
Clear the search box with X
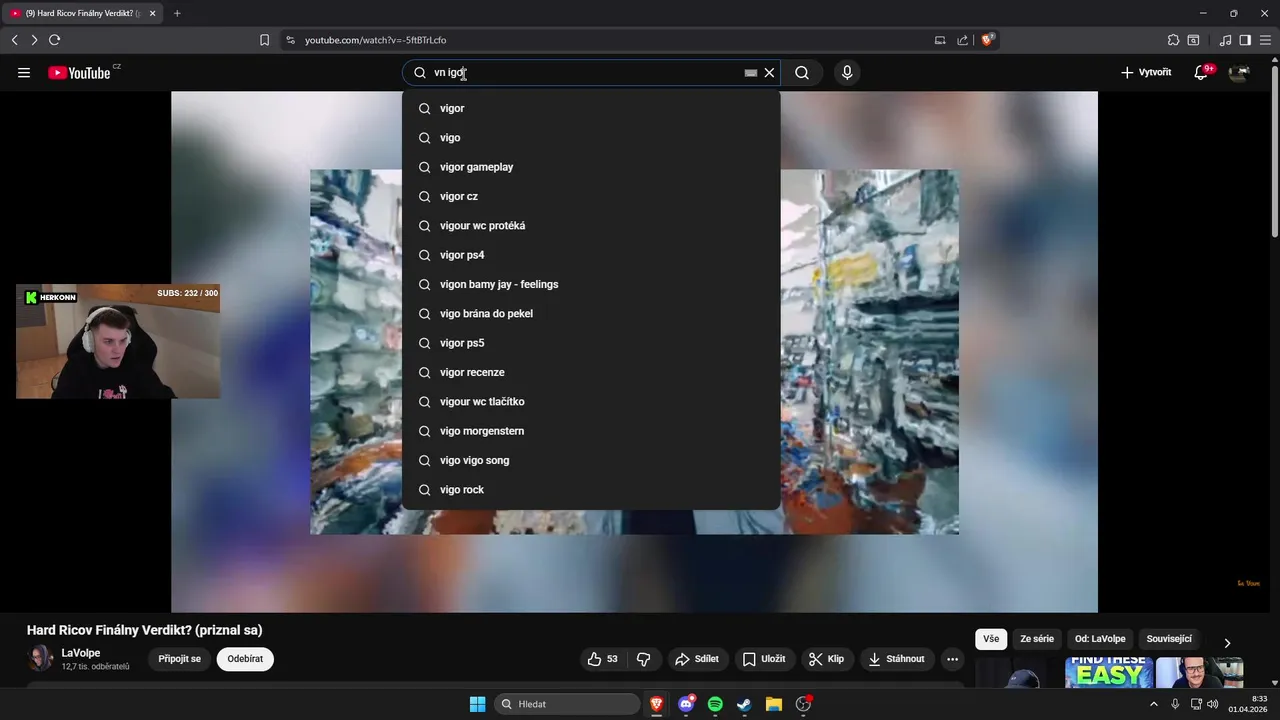tap(769, 73)
